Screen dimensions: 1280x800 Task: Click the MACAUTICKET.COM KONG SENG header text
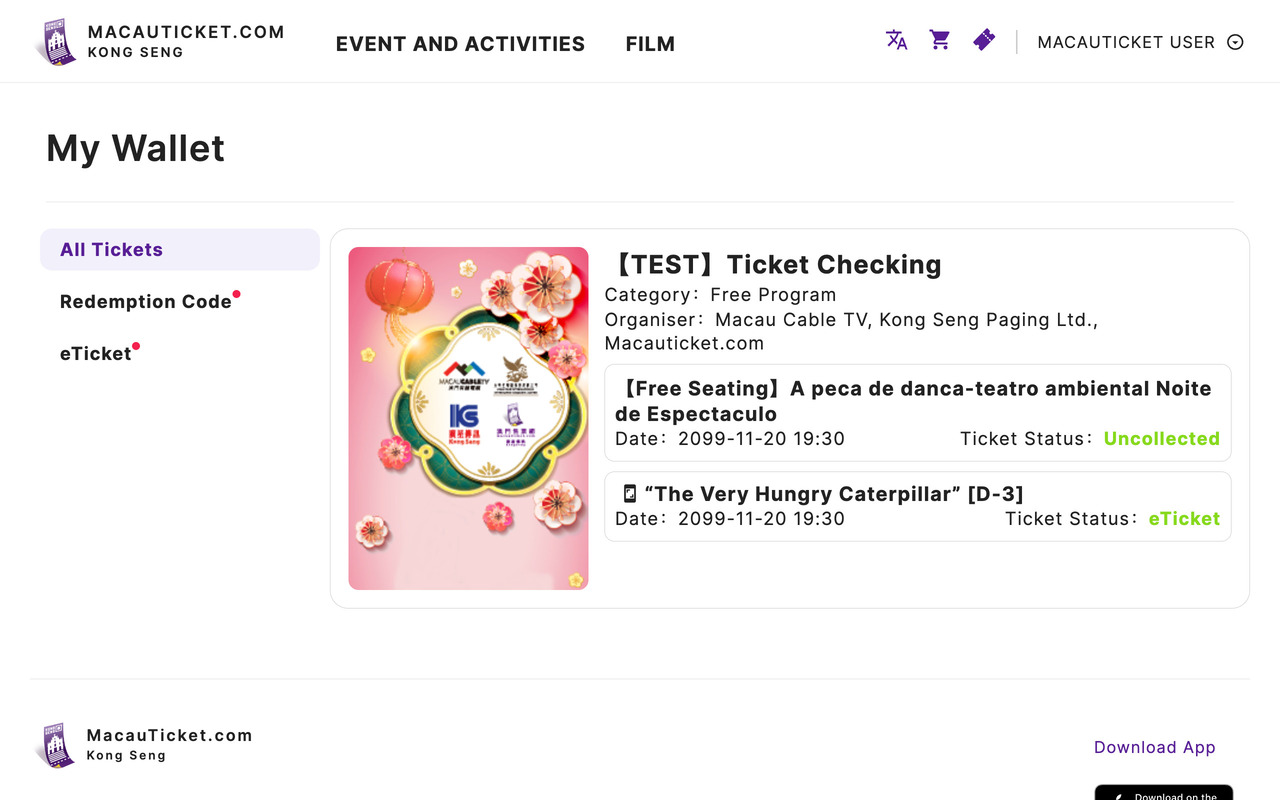click(x=186, y=41)
